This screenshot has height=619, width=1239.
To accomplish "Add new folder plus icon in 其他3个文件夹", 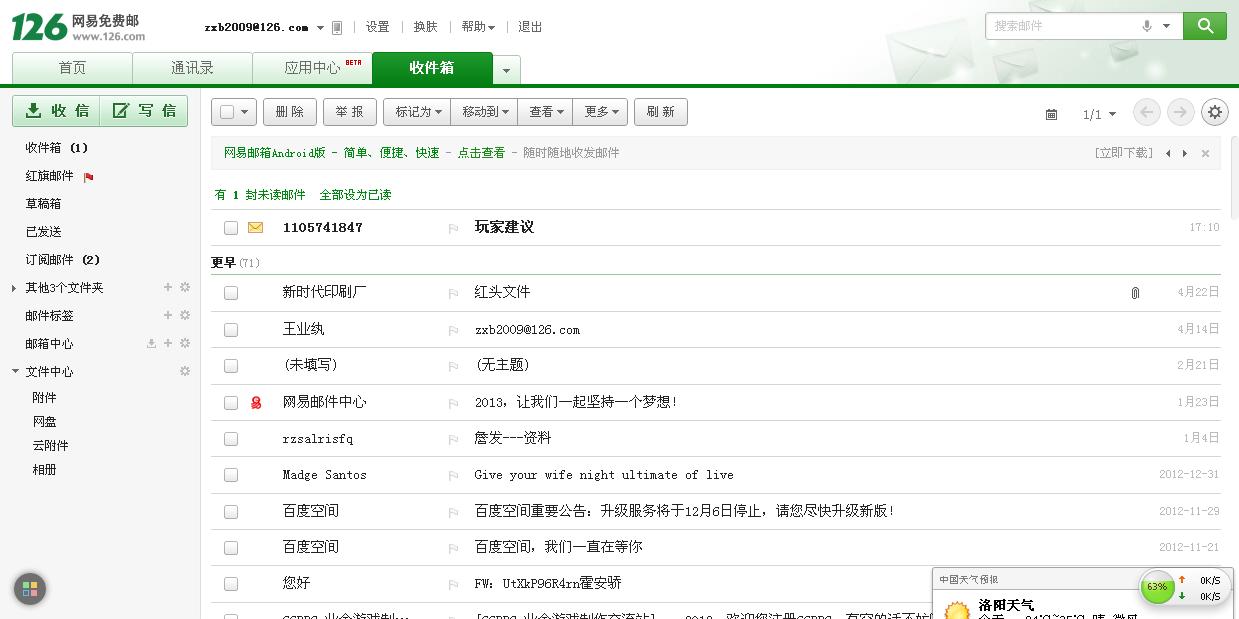I will [x=168, y=287].
